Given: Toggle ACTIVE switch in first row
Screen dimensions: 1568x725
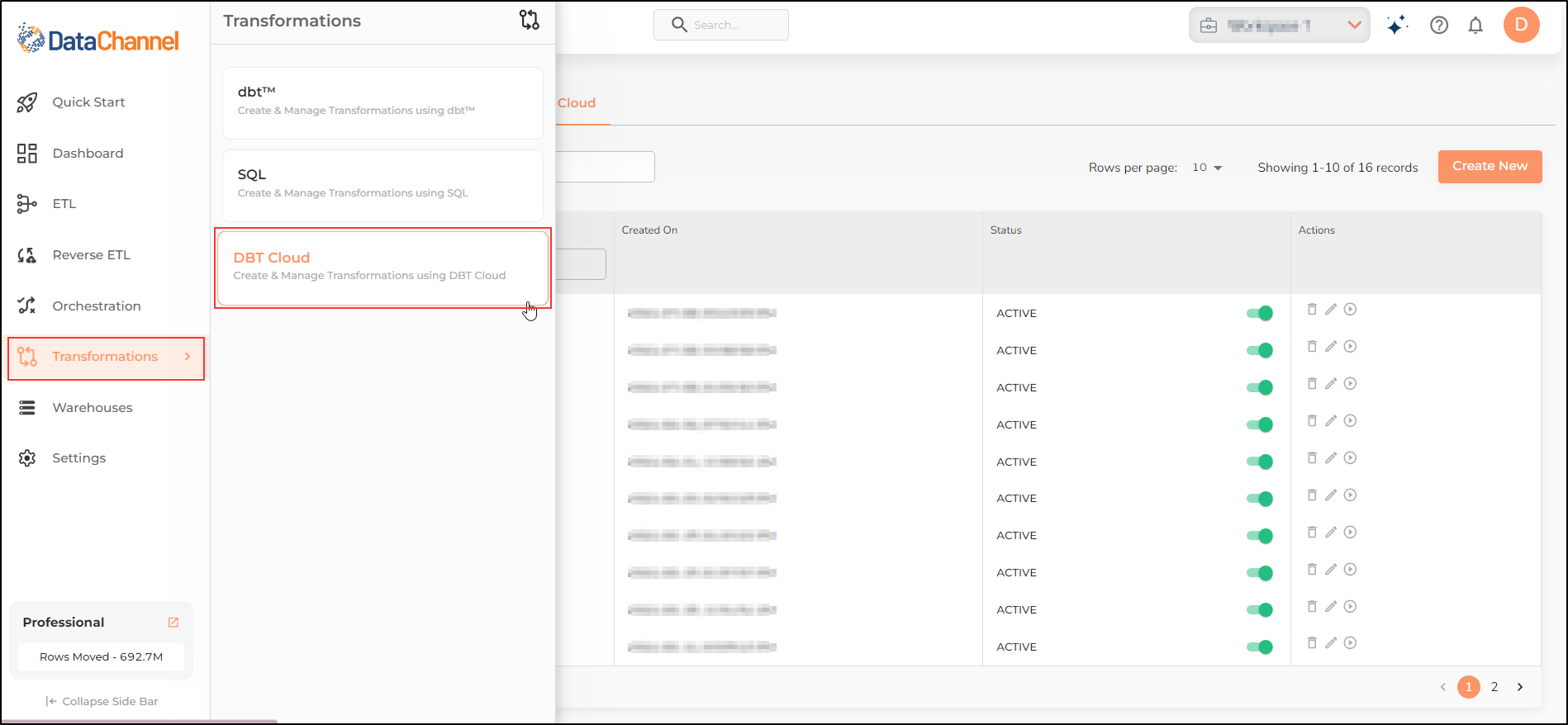Looking at the screenshot, I should pyautogui.click(x=1260, y=314).
